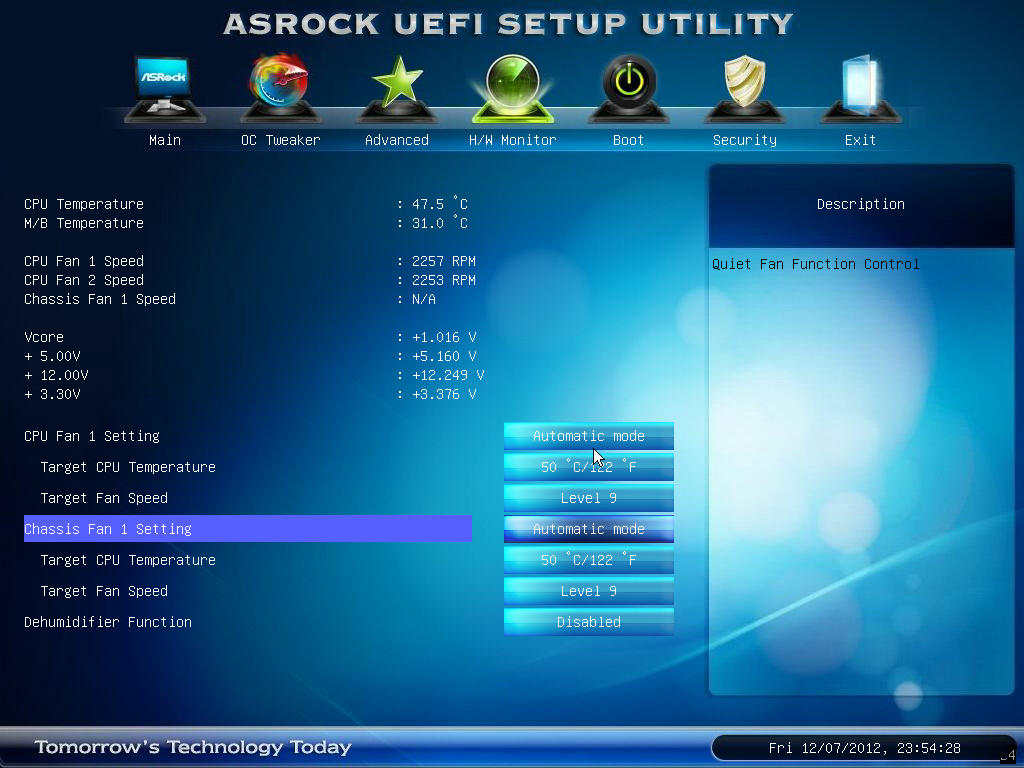Click the H/W Monitor radar icon
Screen dimensions: 1024x768
click(512, 88)
